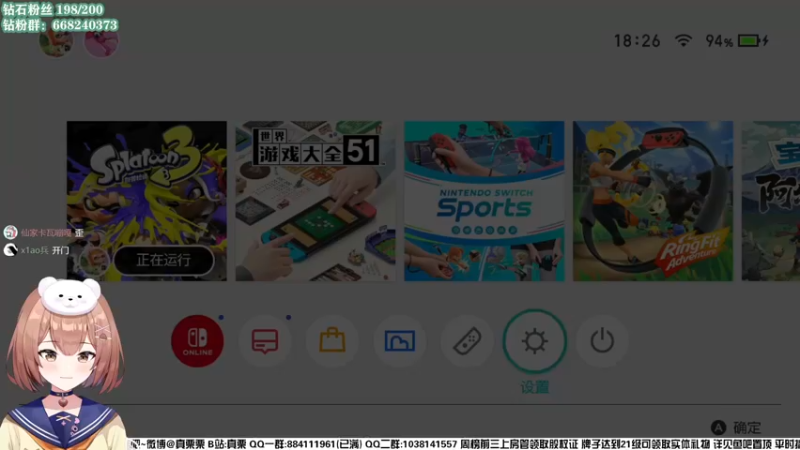Click the A 确定 confirm prompt
This screenshot has height=450, width=800.
point(736,428)
